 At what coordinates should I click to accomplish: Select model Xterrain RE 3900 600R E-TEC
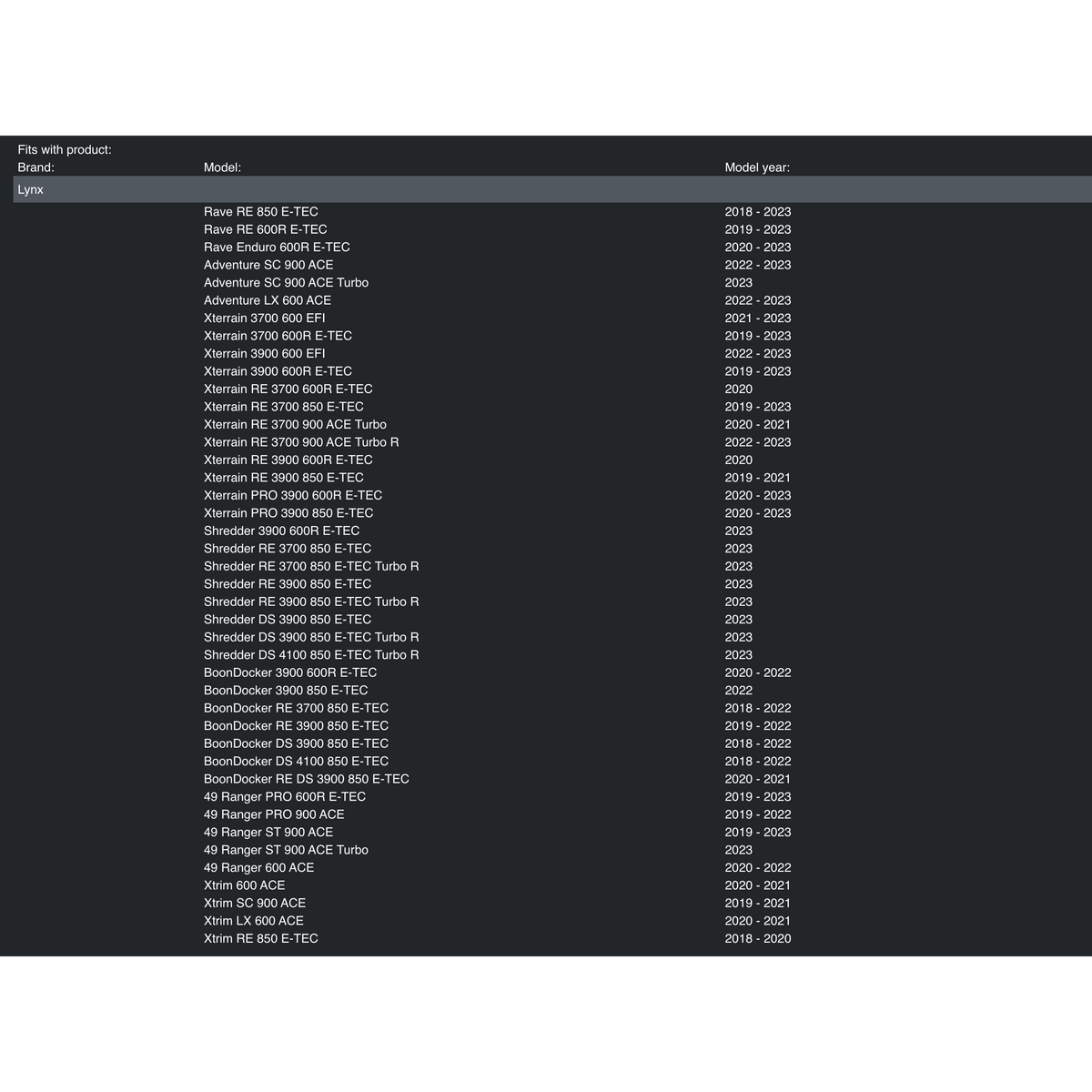(288, 460)
